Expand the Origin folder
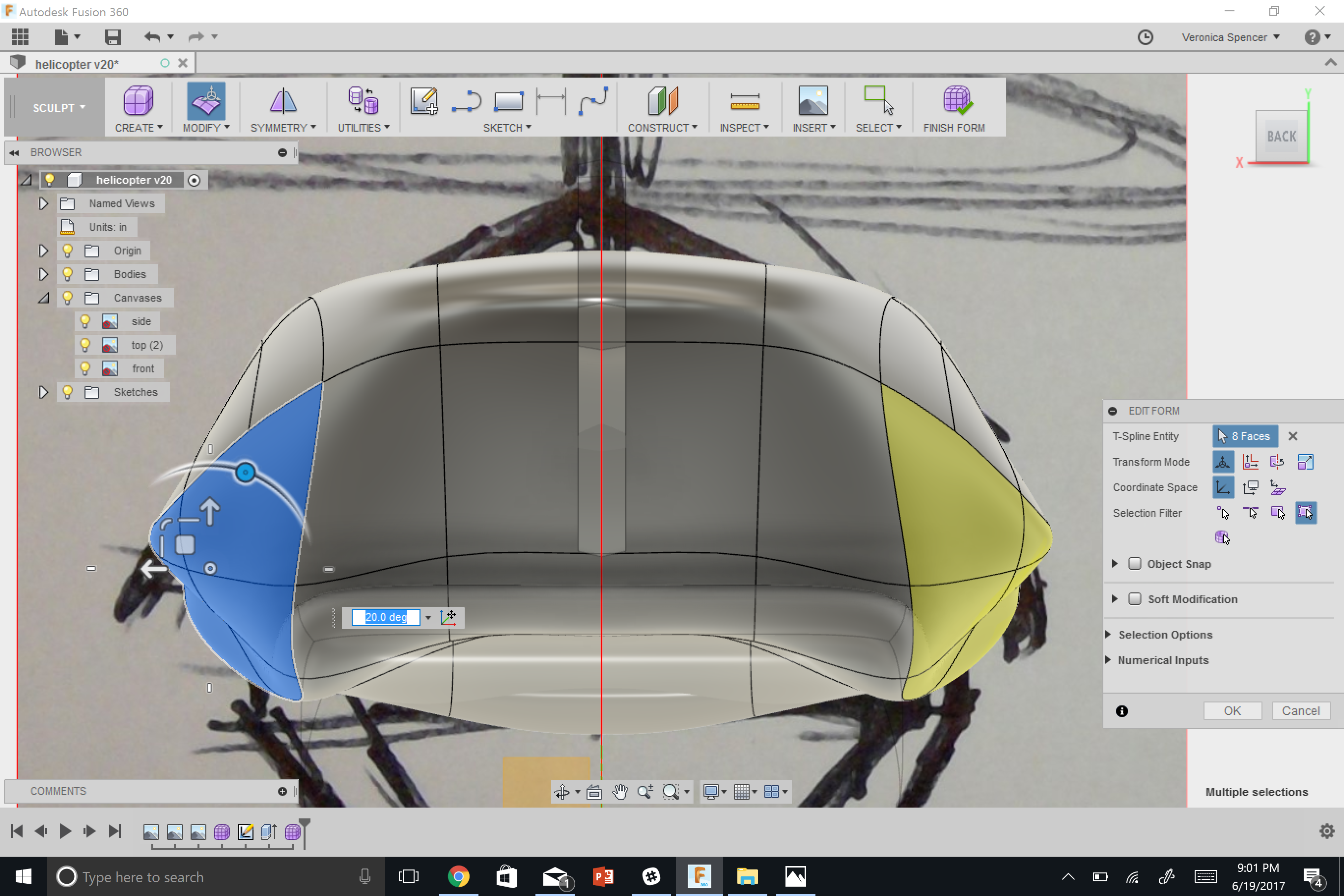This screenshot has width=1344, height=896. click(43, 251)
